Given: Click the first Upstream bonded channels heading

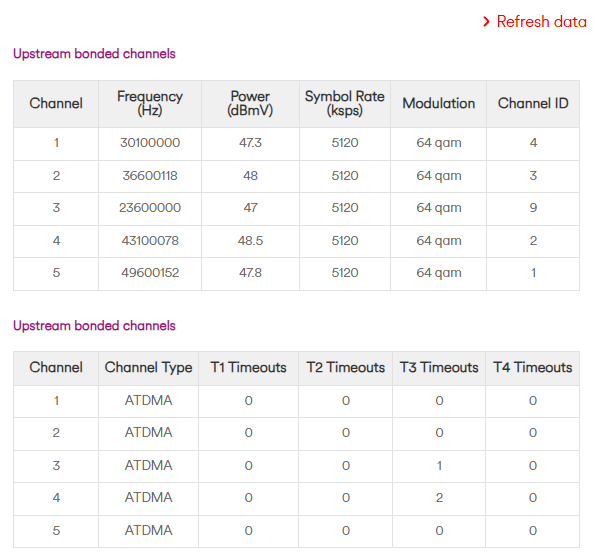Looking at the screenshot, I should pyautogui.click(x=94, y=54).
